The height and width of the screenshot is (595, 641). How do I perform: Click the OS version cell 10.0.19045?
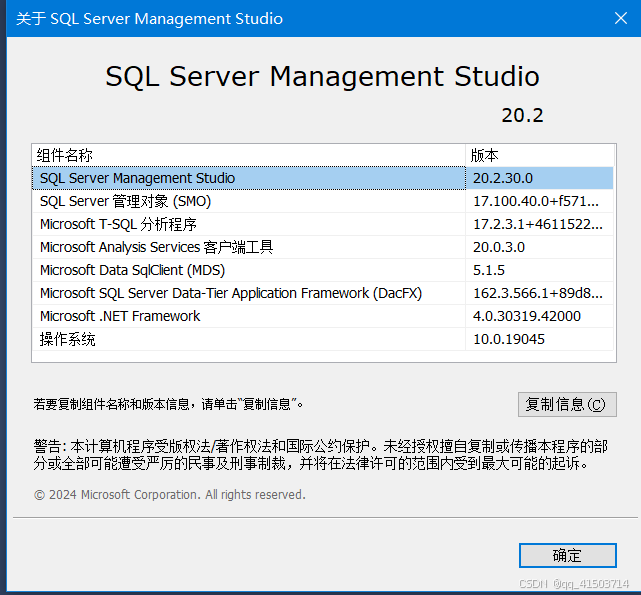point(509,339)
